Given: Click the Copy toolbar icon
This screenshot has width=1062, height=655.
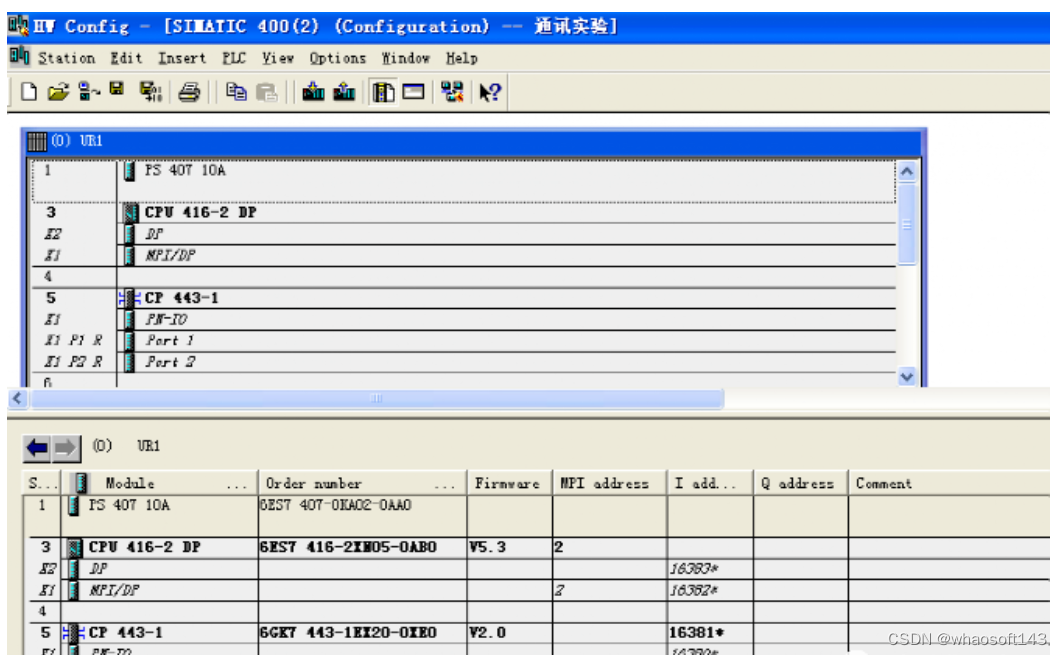Looking at the screenshot, I should [x=236, y=91].
